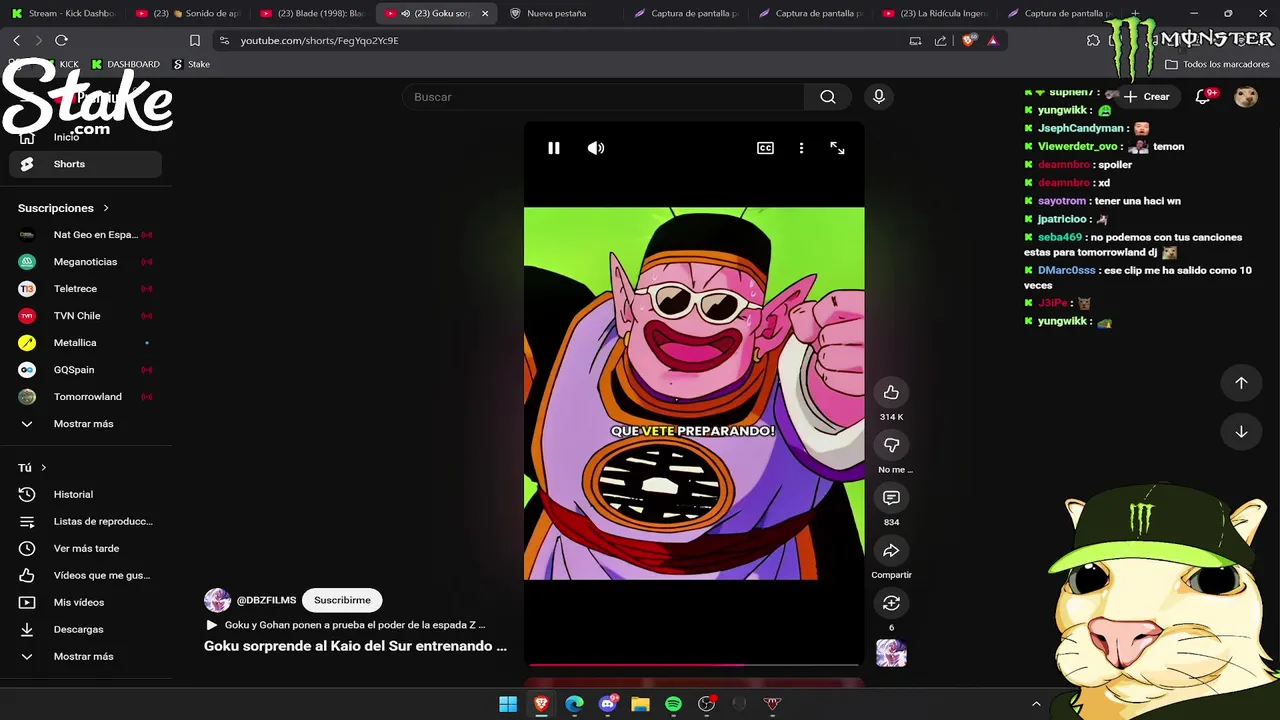Bookmark this page with the bookmark icon
The width and height of the screenshot is (1280, 720).
coord(195,40)
